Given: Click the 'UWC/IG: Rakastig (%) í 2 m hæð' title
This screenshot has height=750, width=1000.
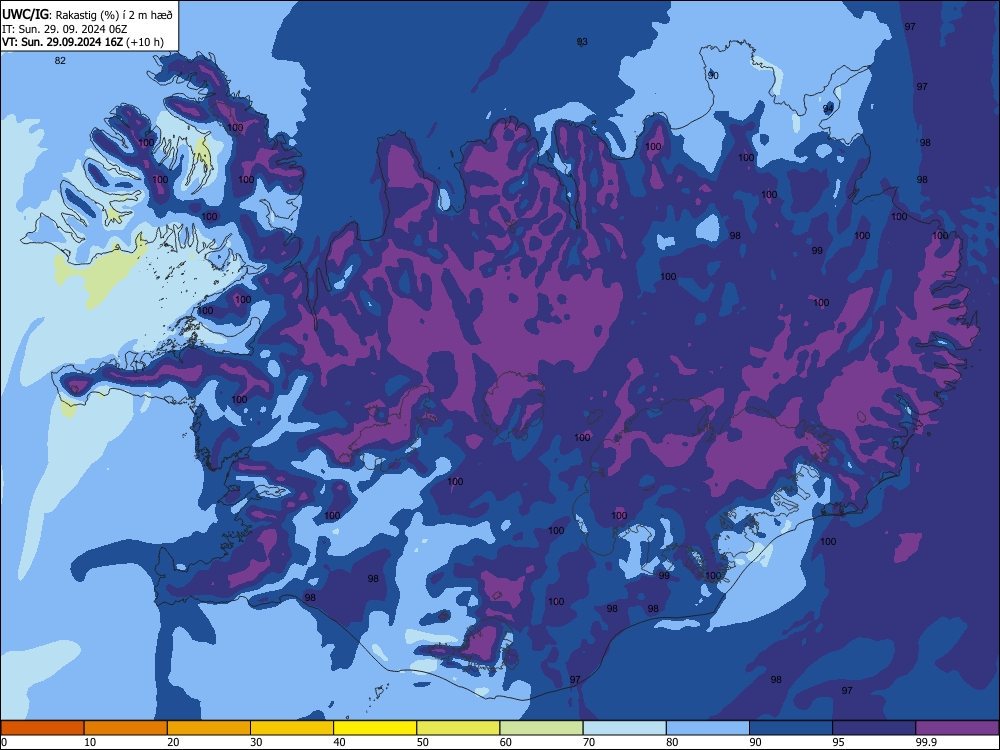Looking at the screenshot, I should tap(87, 14).
